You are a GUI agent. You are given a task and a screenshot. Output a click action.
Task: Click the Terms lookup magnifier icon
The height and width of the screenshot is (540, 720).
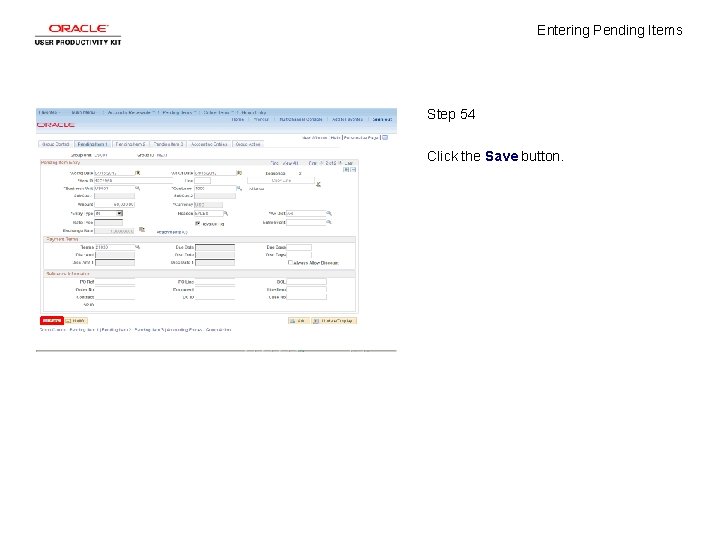[137, 247]
